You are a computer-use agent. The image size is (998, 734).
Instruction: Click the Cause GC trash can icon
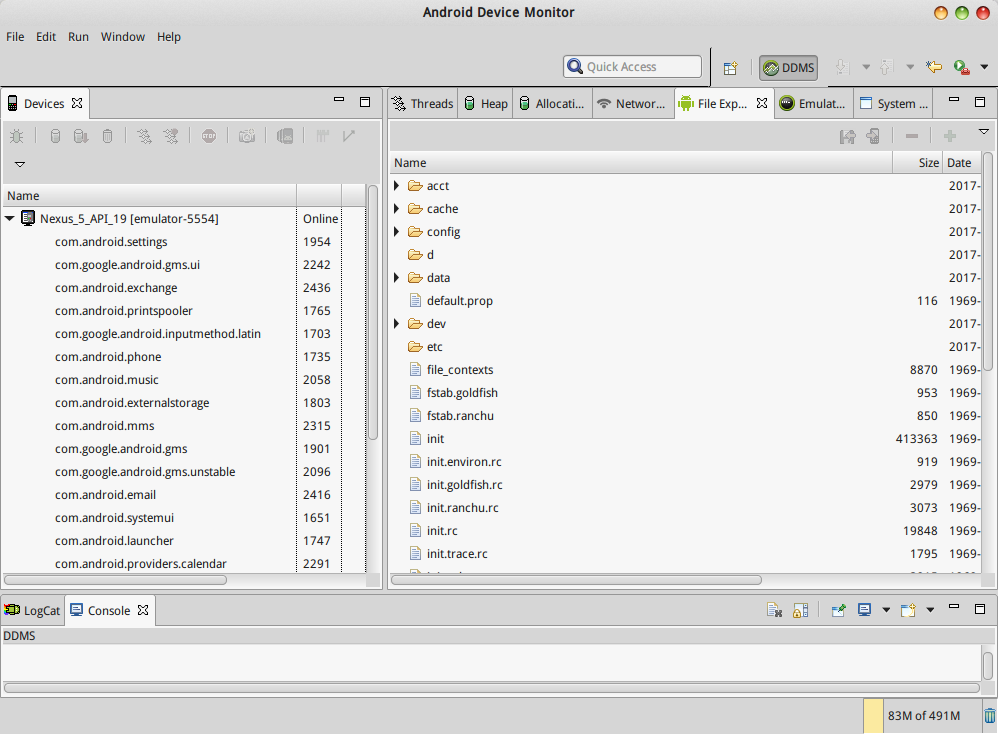point(108,136)
